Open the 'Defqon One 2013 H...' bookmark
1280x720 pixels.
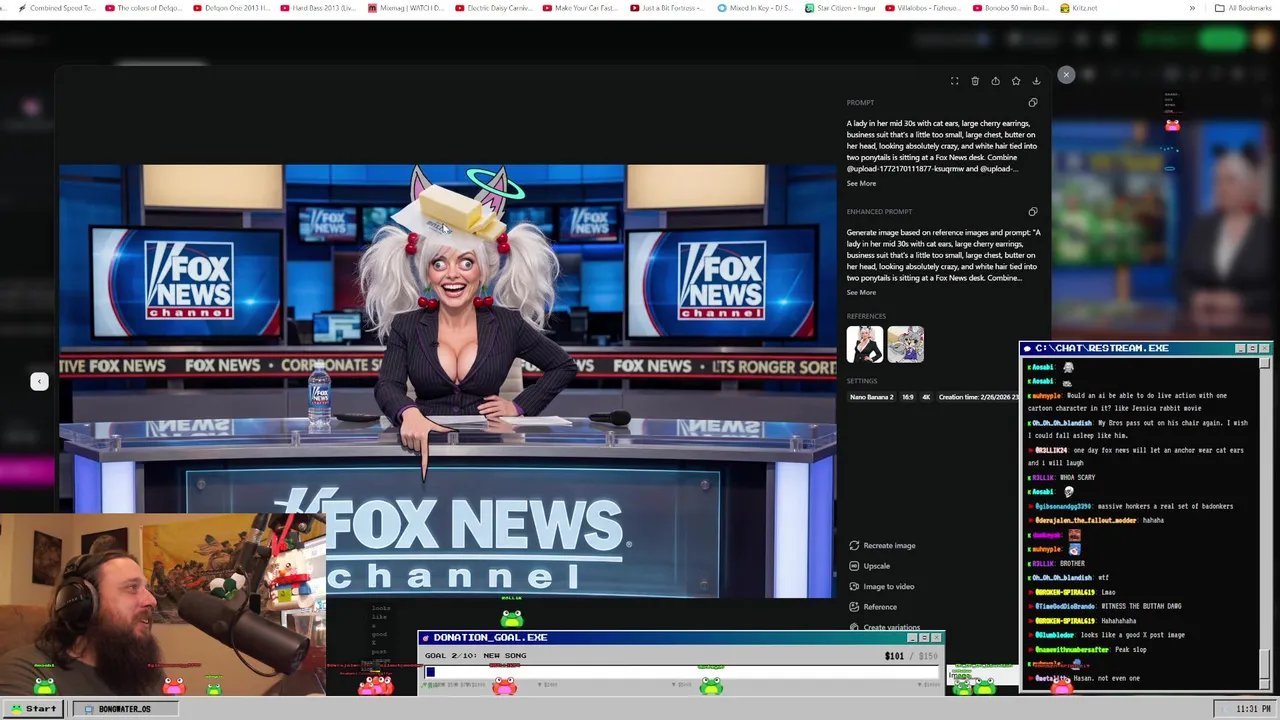231,8
